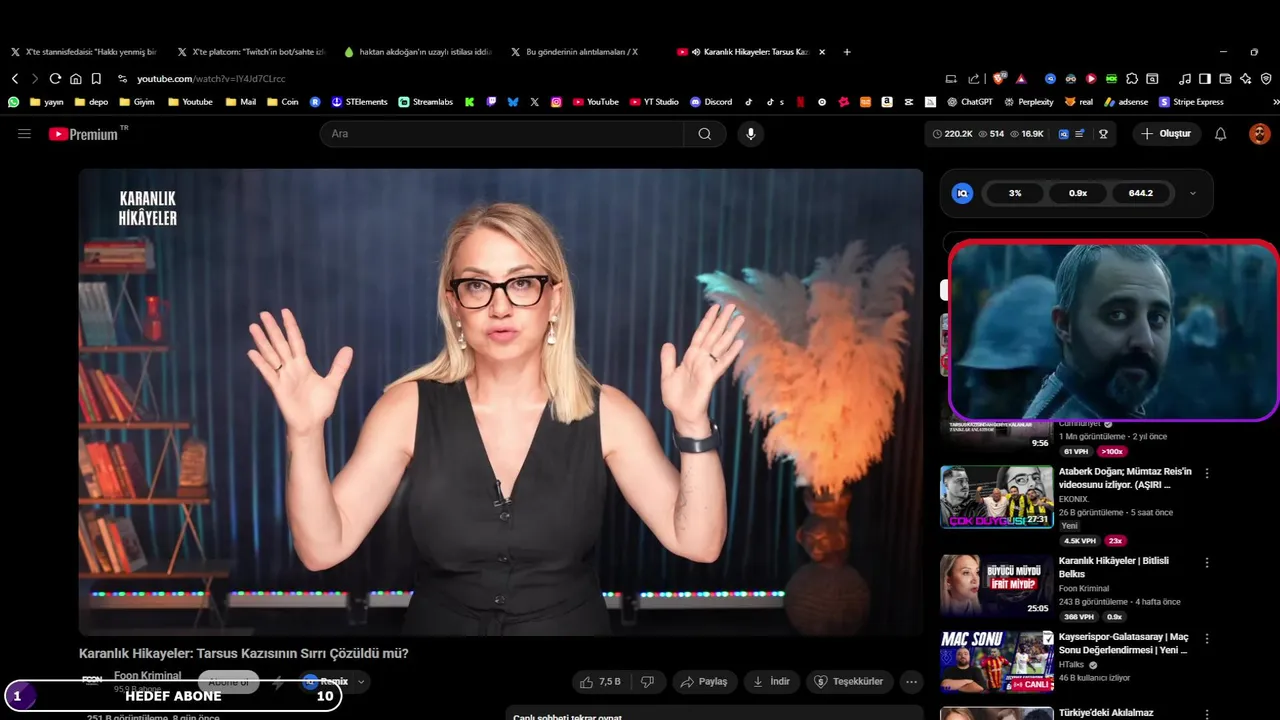This screenshot has height=720, width=1280.
Task: Open the extensions puzzle-piece icon
Action: tap(1132, 78)
